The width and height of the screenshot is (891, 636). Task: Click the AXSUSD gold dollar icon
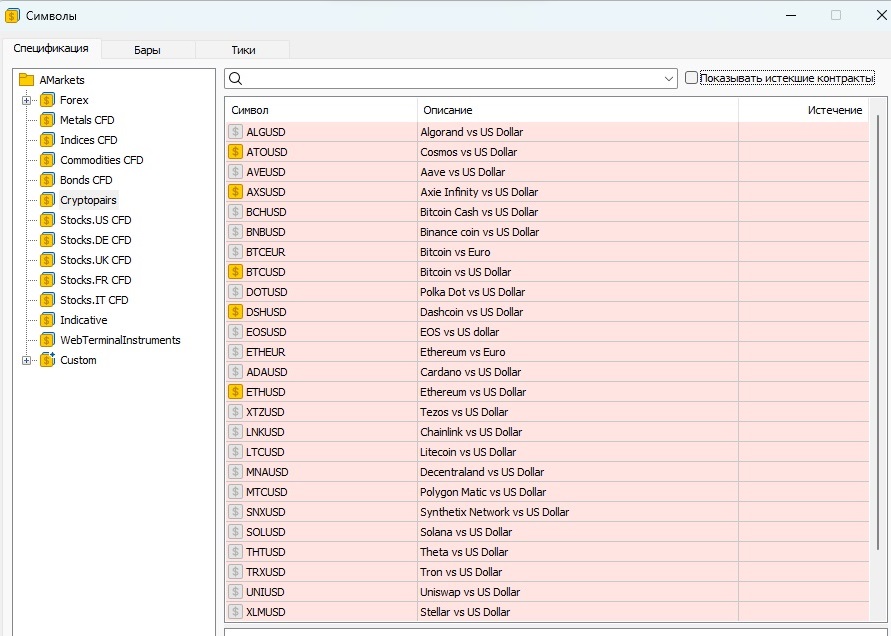pyautogui.click(x=235, y=192)
